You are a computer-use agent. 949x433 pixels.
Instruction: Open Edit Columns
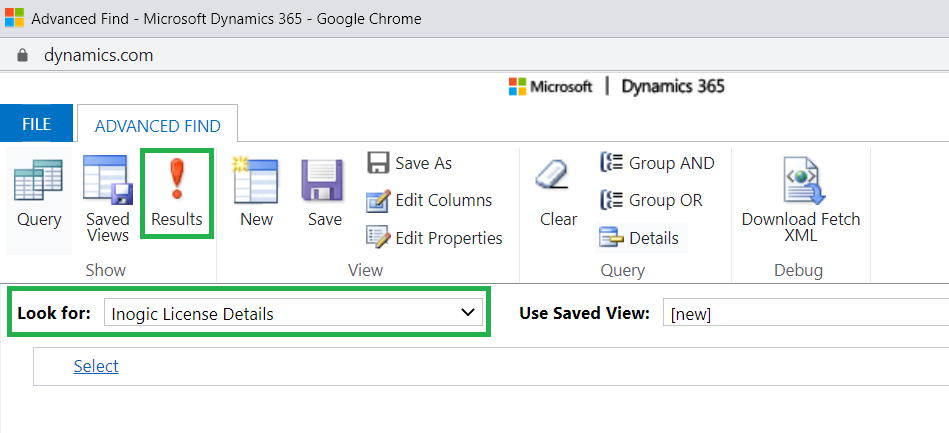coord(430,200)
